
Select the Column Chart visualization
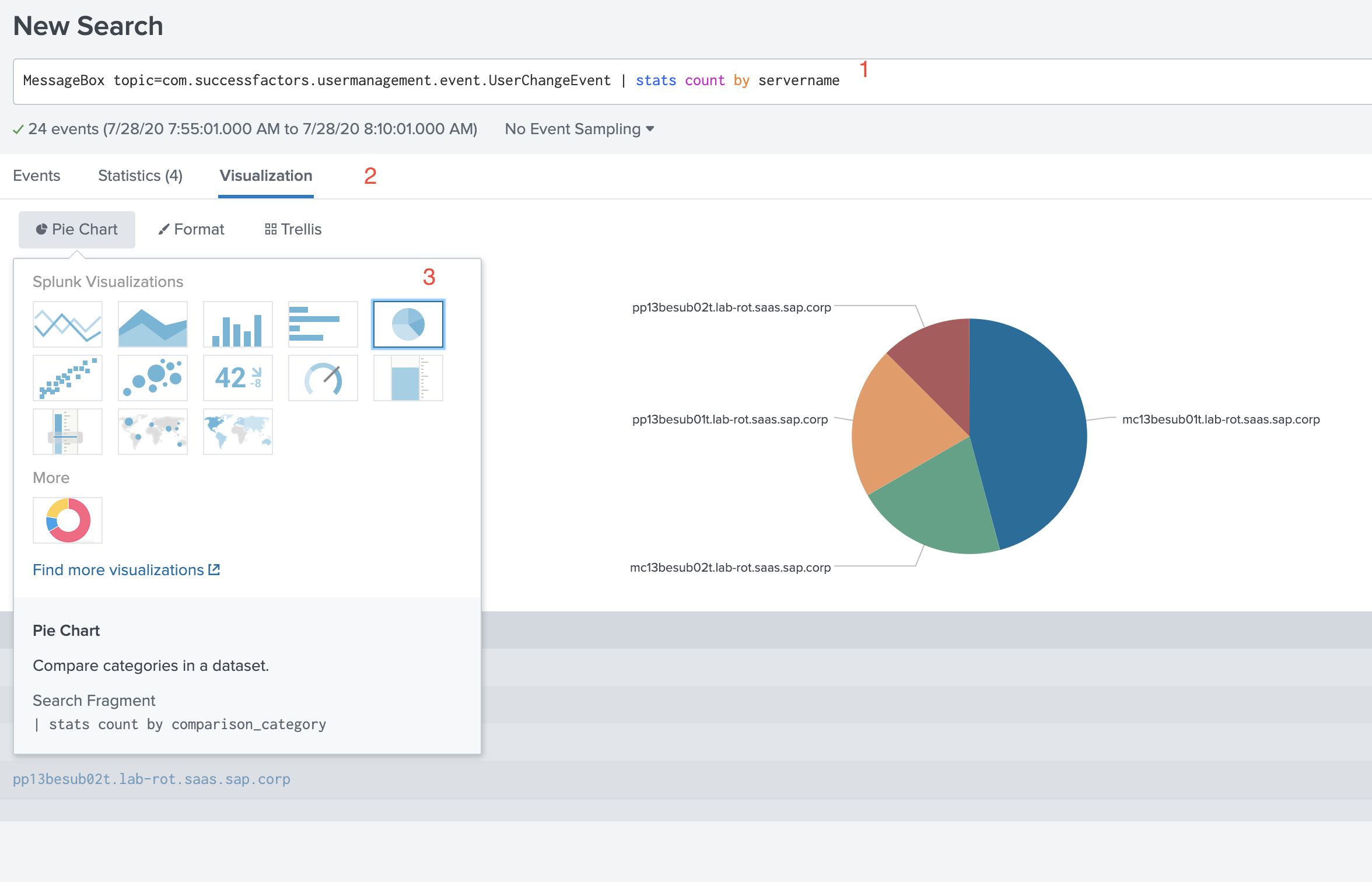[x=238, y=324]
